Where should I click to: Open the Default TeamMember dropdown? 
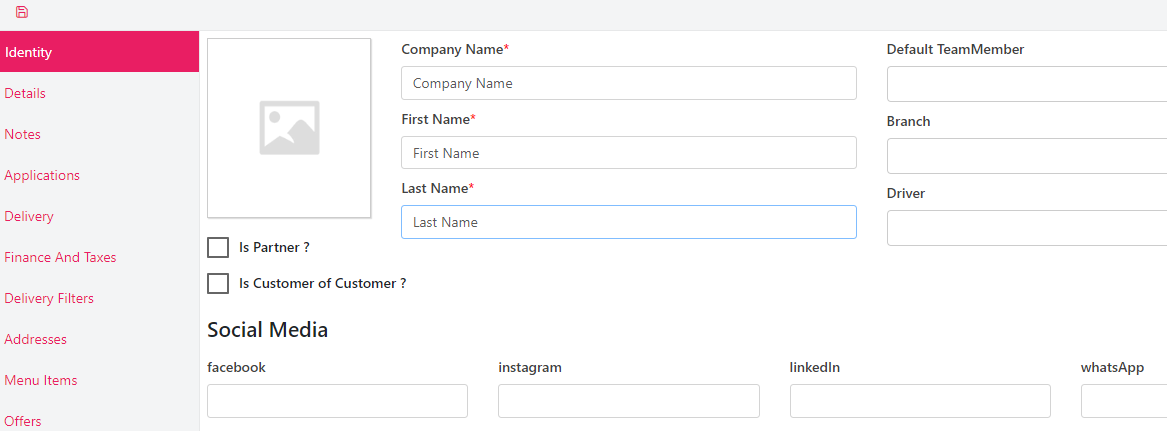tap(1026, 84)
